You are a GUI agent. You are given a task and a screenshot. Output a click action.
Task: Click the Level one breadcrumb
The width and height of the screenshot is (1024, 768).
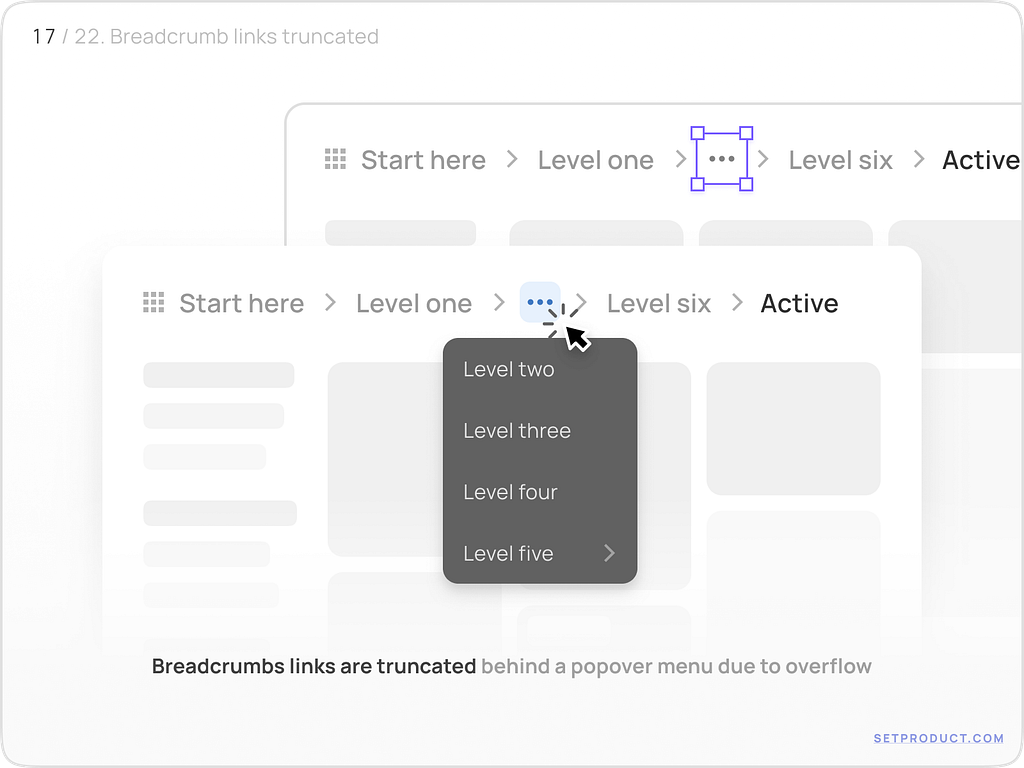pyautogui.click(x=414, y=303)
